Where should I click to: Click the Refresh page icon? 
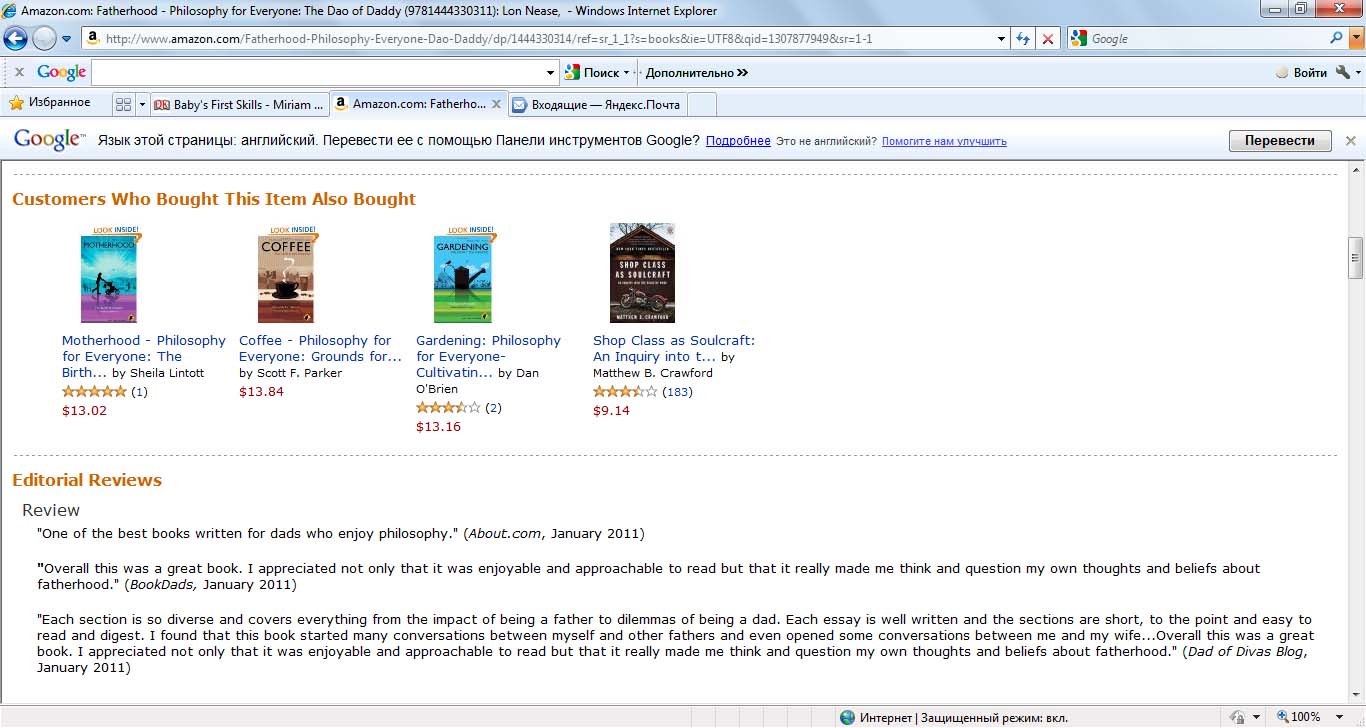pyautogui.click(x=1022, y=39)
